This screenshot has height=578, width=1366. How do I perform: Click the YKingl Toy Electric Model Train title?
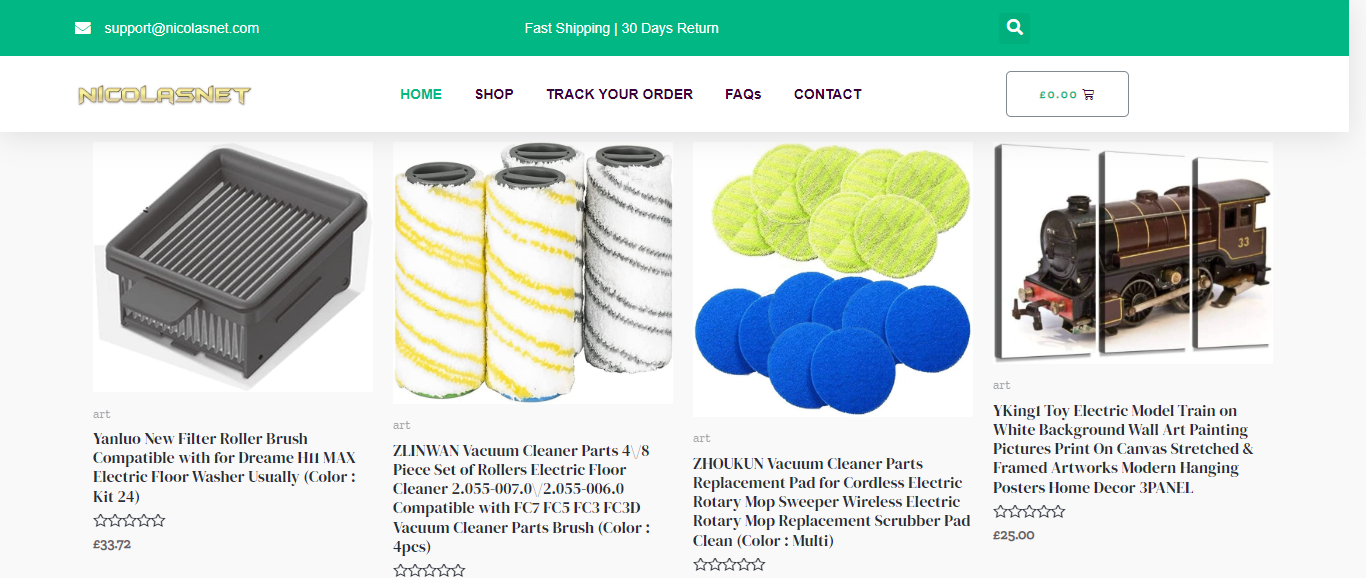point(1123,449)
